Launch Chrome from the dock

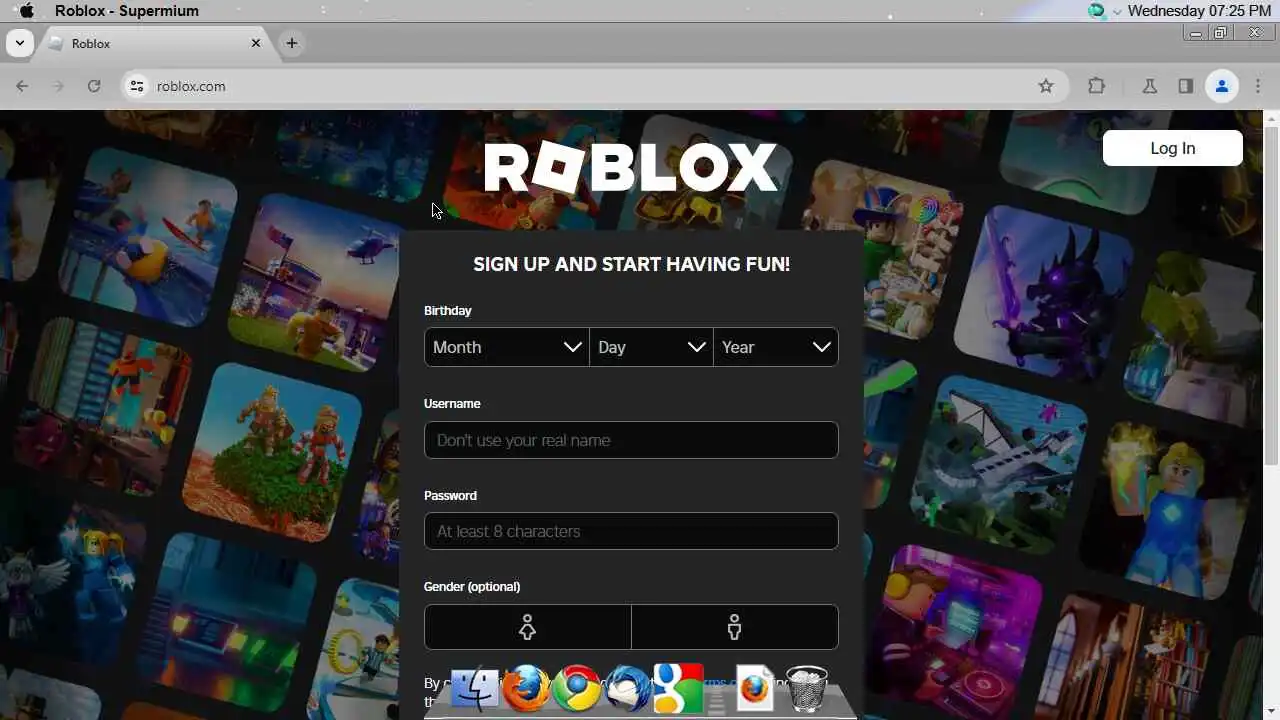point(577,689)
